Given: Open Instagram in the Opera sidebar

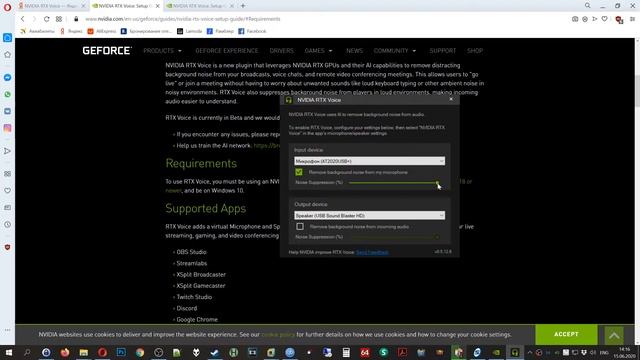Looking at the screenshot, I should click(x=7, y=128).
